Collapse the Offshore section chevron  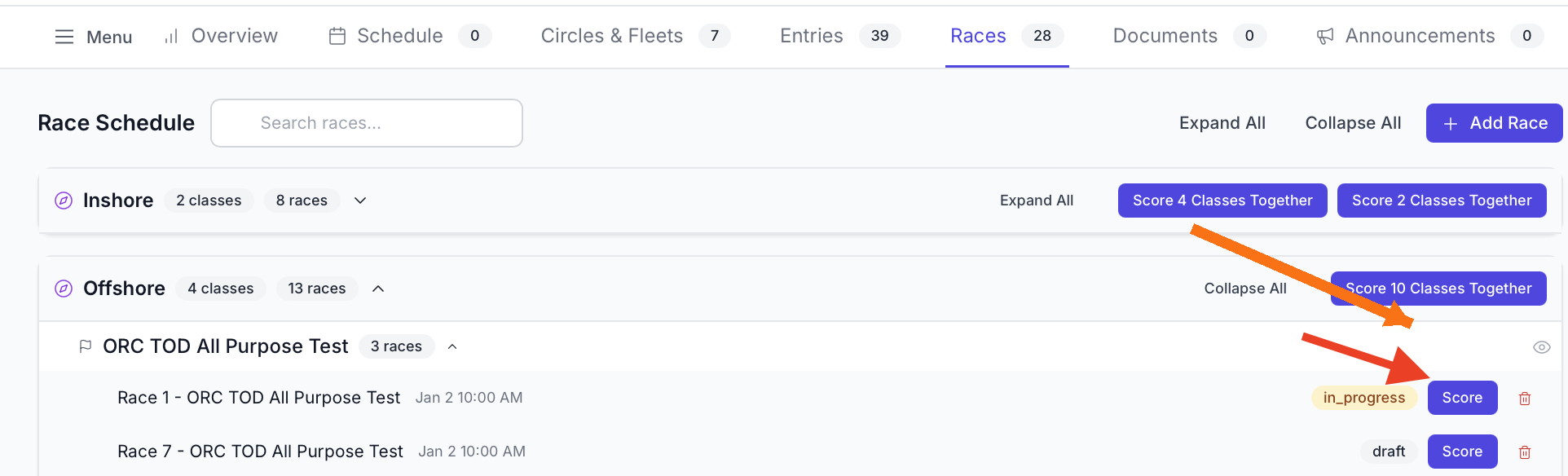coord(378,289)
